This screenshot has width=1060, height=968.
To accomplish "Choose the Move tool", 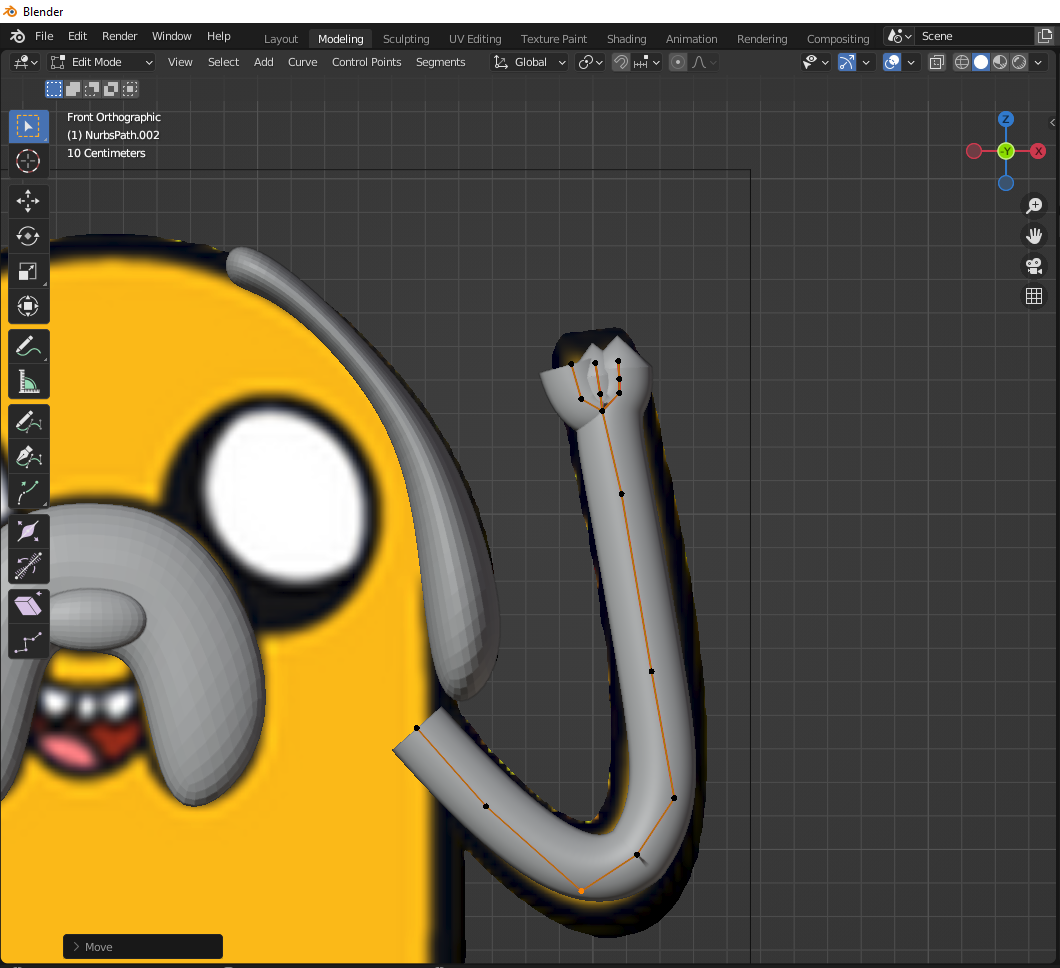I will coord(28,201).
